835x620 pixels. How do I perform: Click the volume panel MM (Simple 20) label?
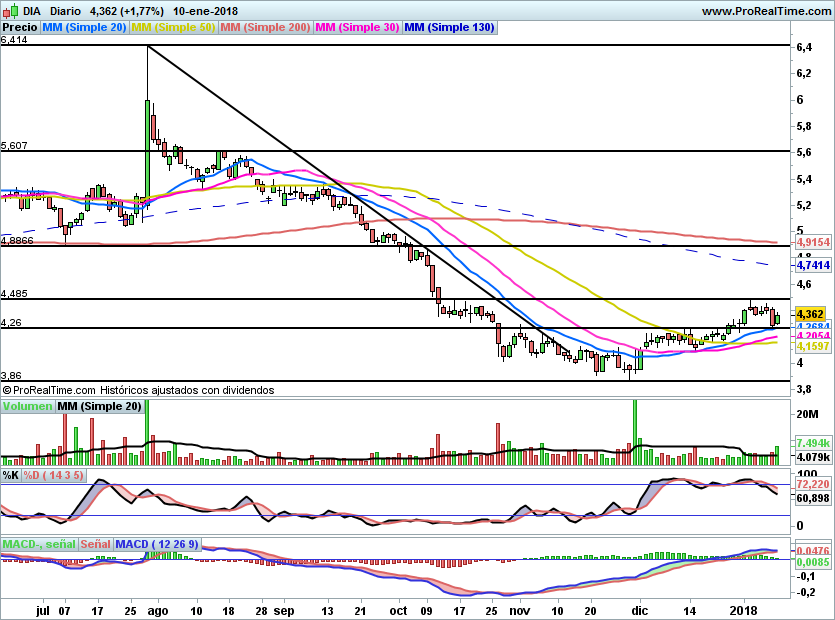(100, 406)
